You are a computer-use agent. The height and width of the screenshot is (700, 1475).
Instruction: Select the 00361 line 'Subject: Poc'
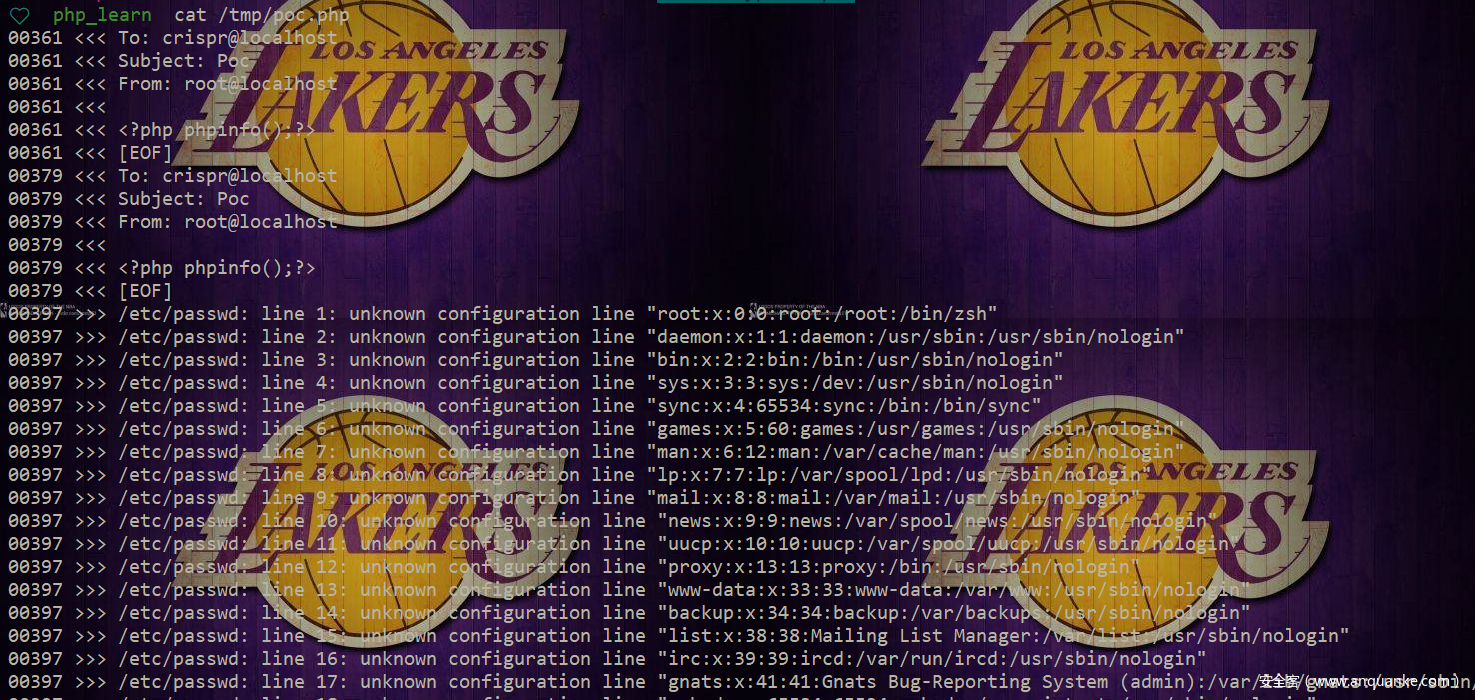pos(184,61)
